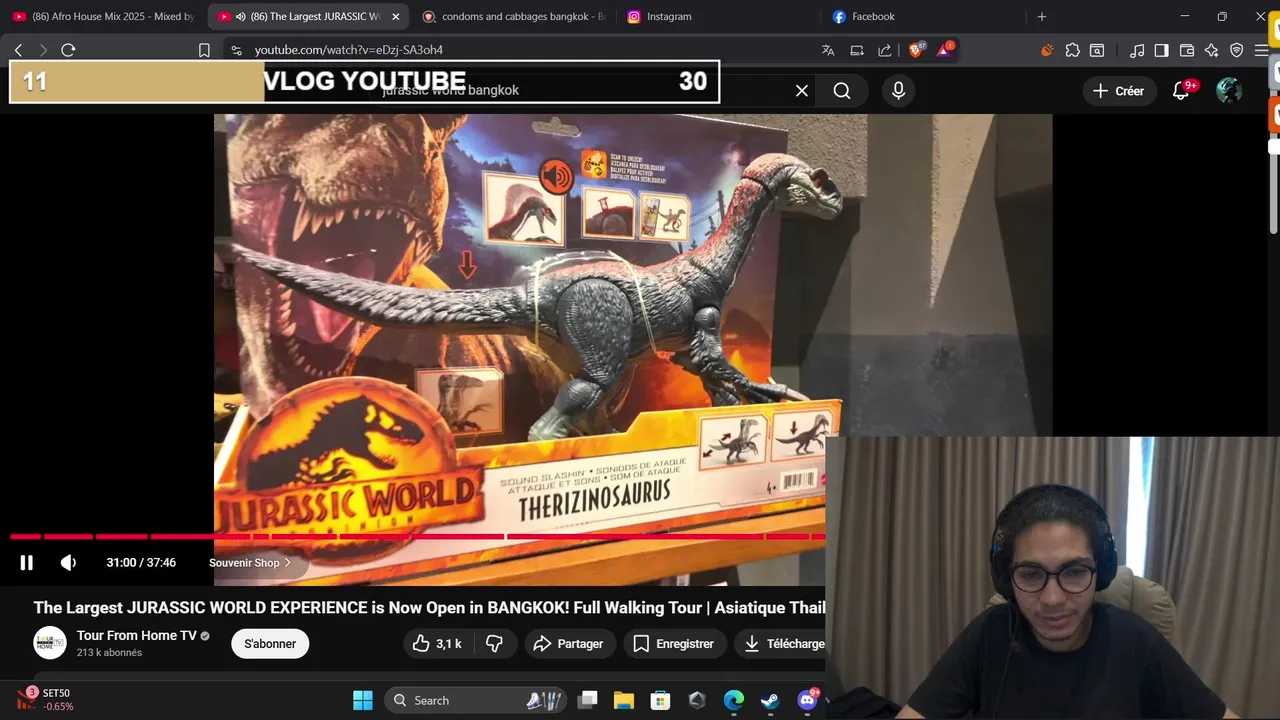Clear the YouTube search box
Screen dimensions: 1280x720
802,91
